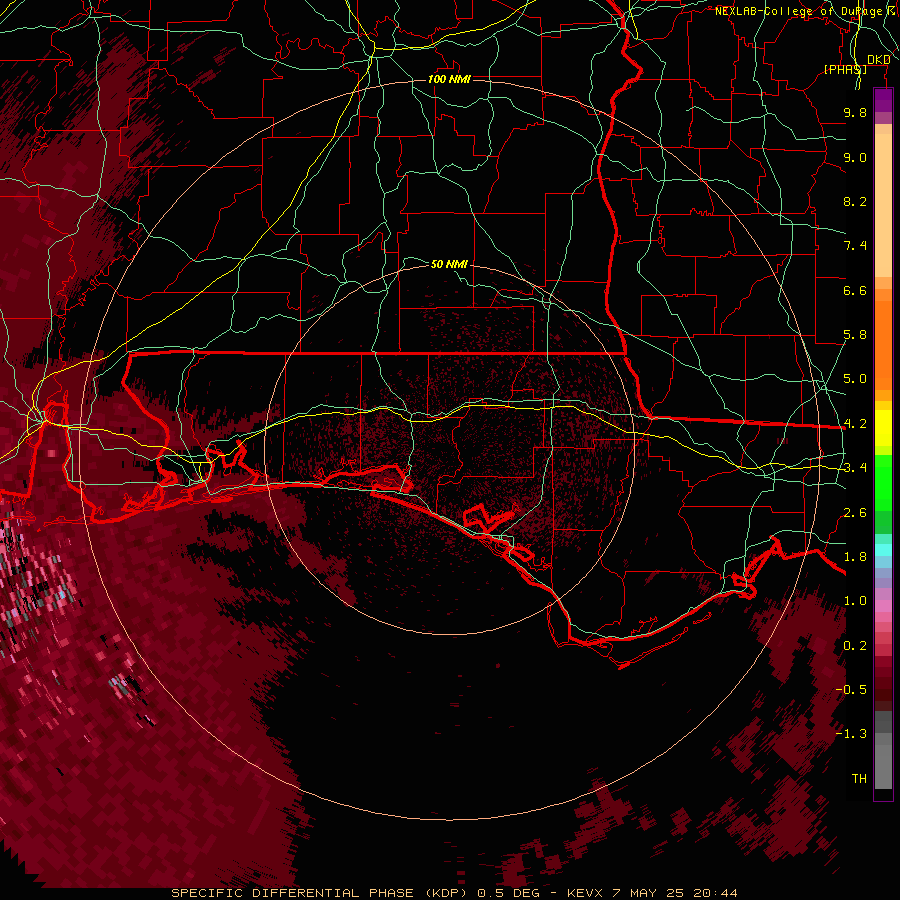Click the "9.0" legend value
900x900 pixels.
855,157
